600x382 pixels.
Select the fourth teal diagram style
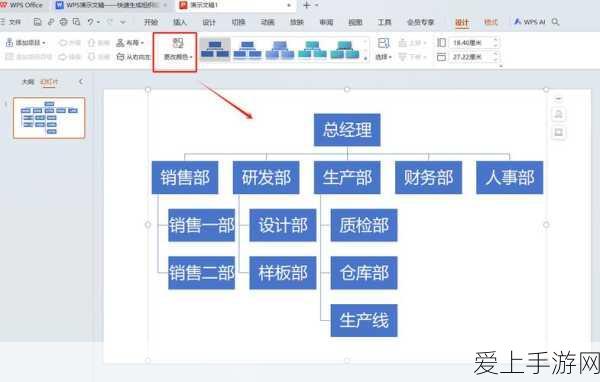pos(313,50)
